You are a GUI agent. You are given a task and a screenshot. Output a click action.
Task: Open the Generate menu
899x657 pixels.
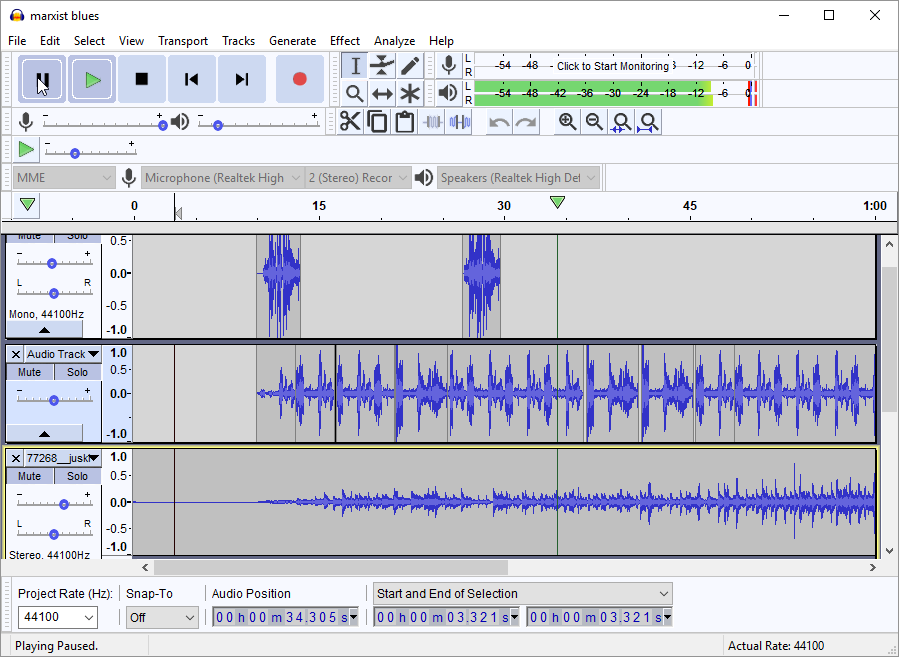pyautogui.click(x=292, y=41)
